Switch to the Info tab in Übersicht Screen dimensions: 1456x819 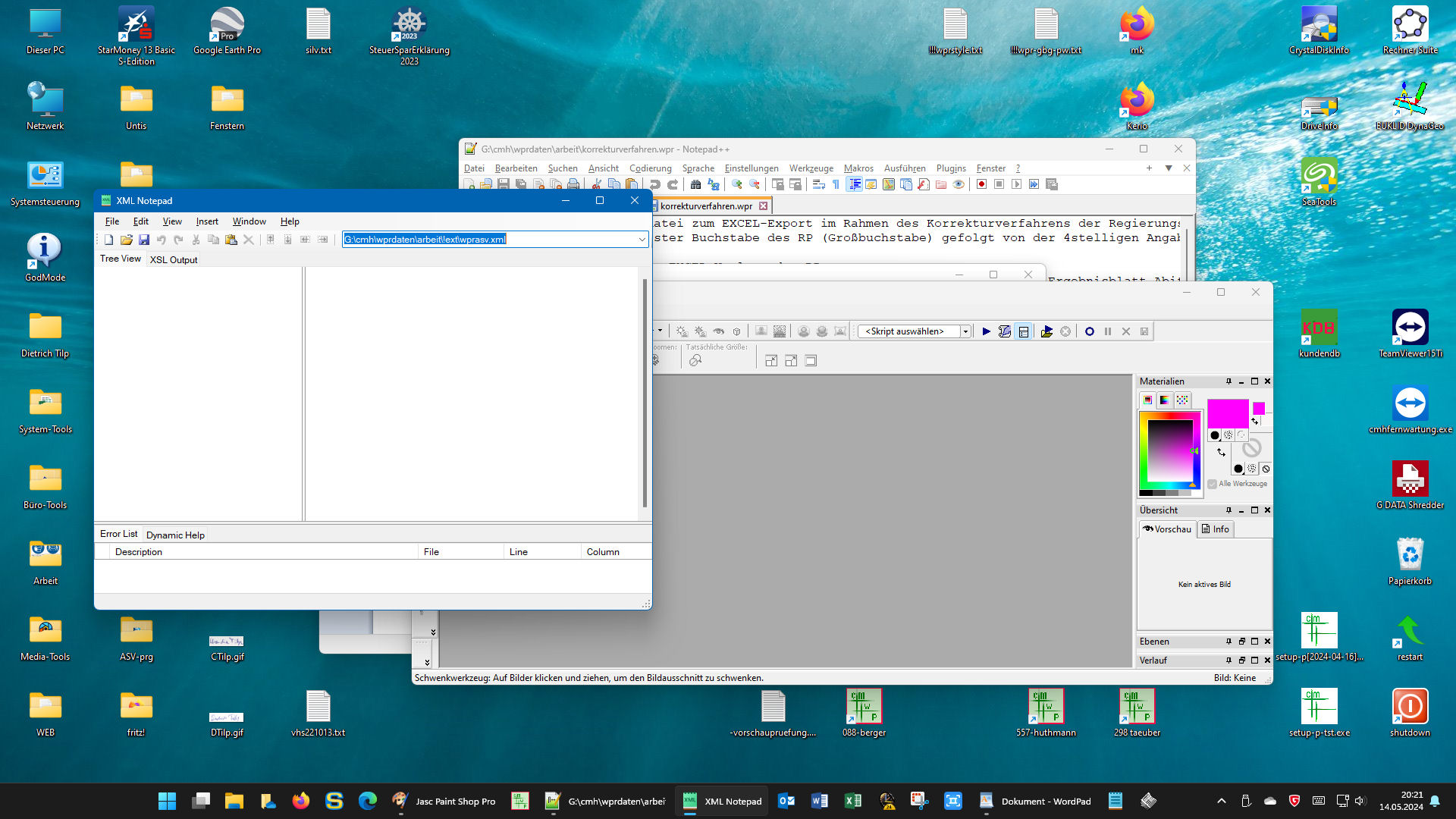1215,529
